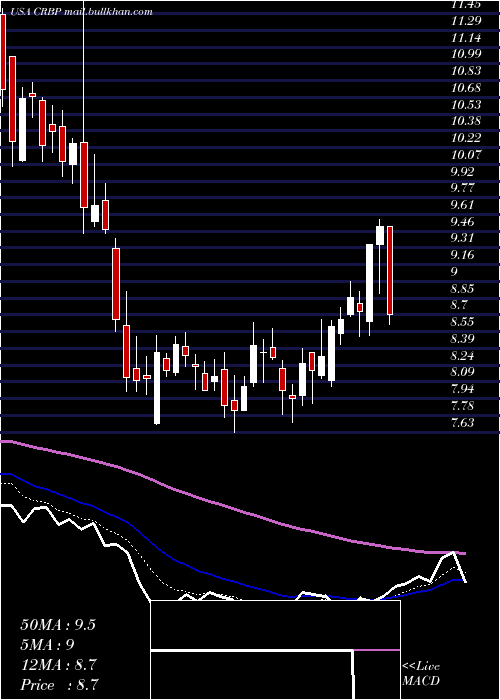Click the 10.07 price axis label
500x700 pixels.
click(x=466, y=155)
